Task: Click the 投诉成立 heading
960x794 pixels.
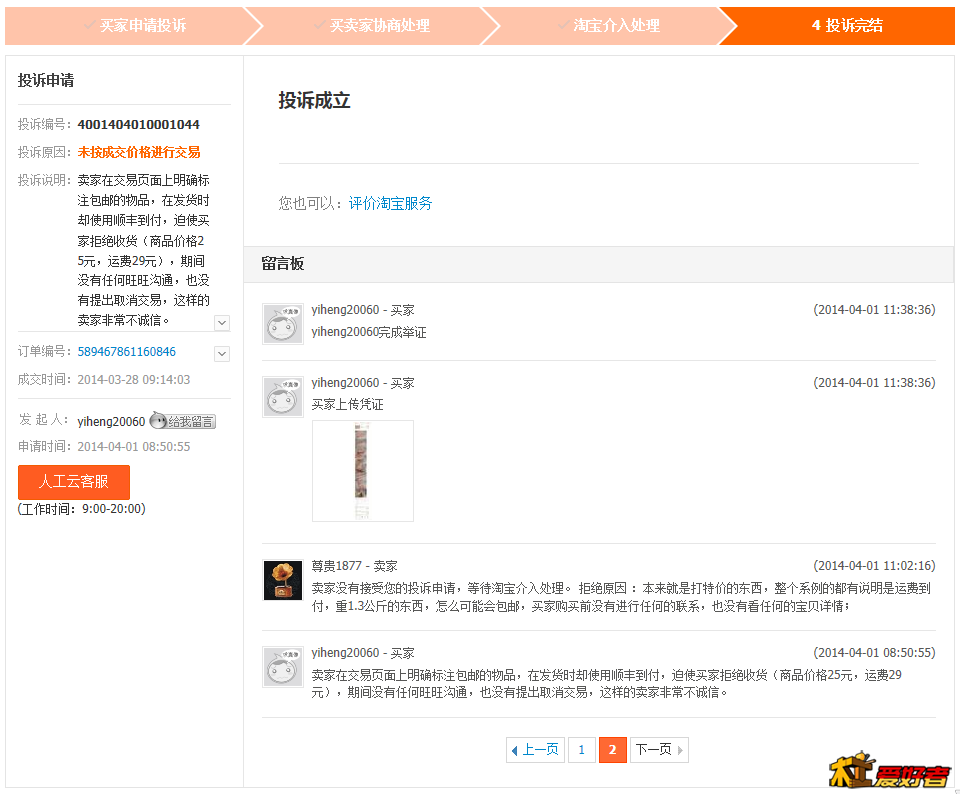Action: pyautogui.click(x=314, y=100)
